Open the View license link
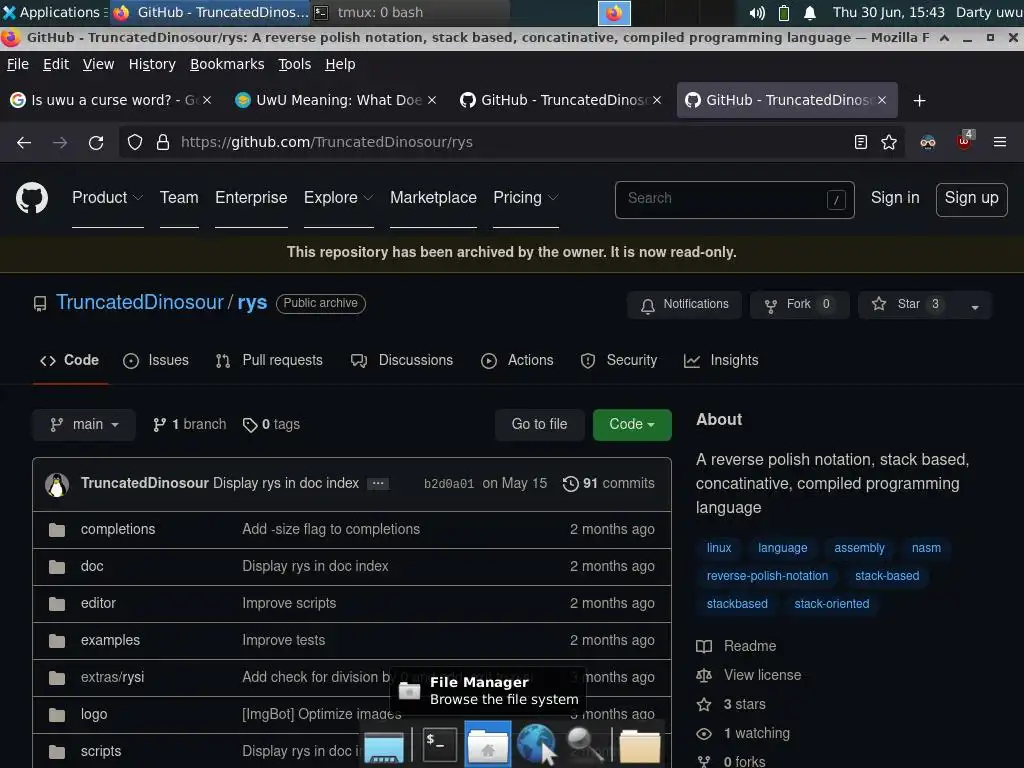 point(762,676)
